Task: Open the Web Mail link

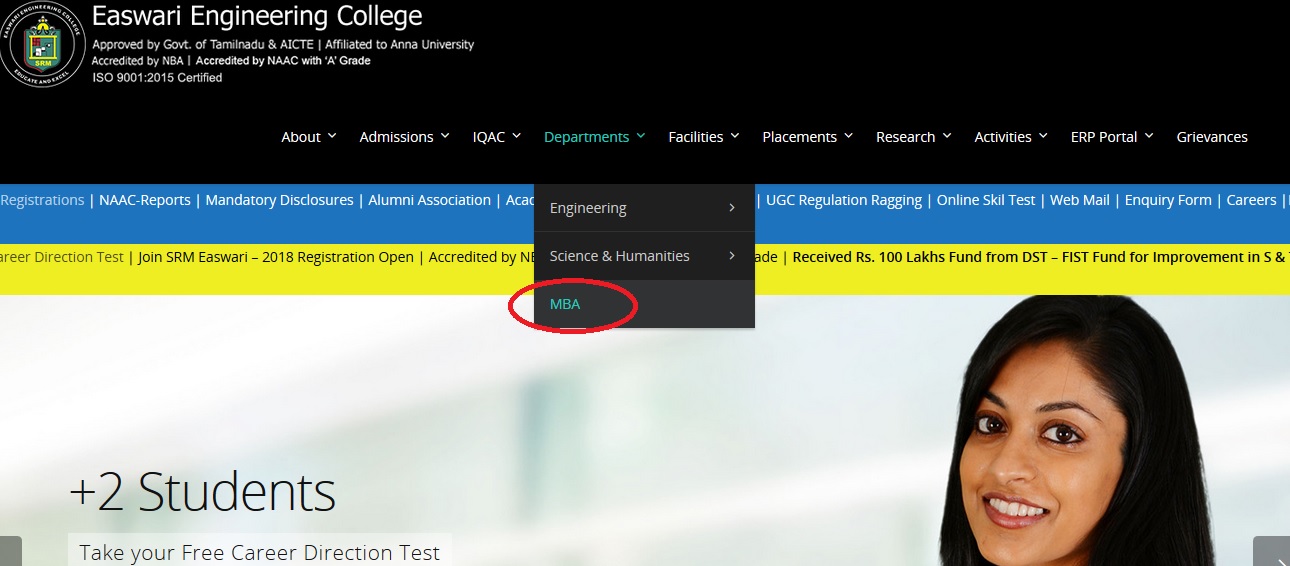Action: 1080,200
